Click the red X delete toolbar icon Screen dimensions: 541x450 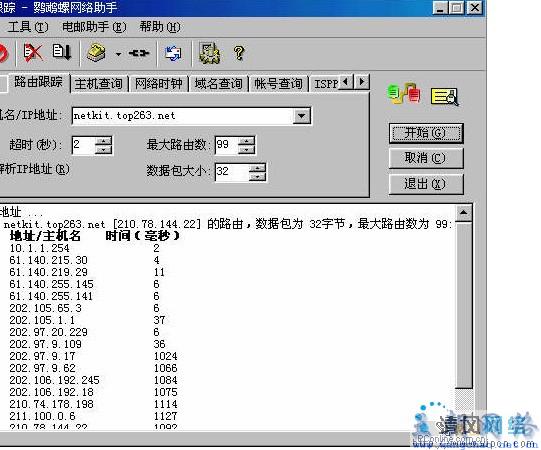(x=33, y=53)
